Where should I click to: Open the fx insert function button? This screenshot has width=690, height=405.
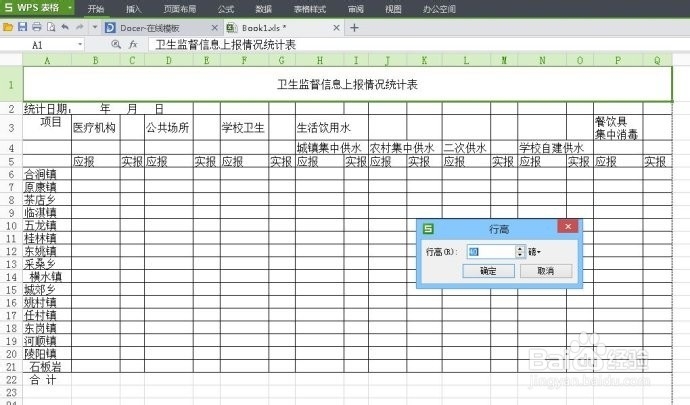133,44
